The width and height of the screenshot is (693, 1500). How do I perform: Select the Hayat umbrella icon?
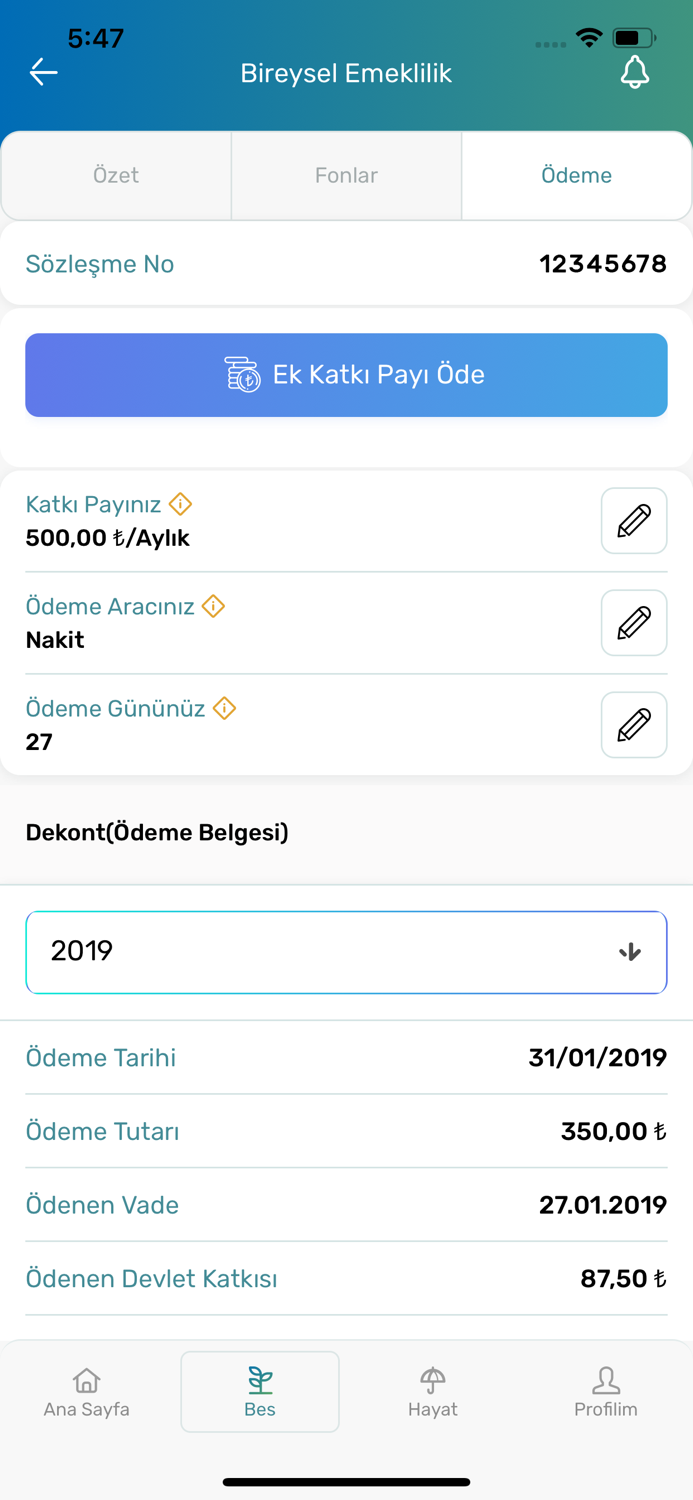(433, 1382)
